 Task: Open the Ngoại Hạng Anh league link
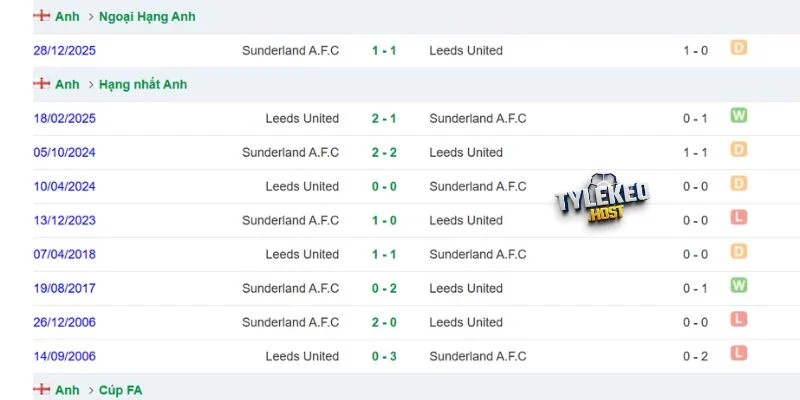147,16
